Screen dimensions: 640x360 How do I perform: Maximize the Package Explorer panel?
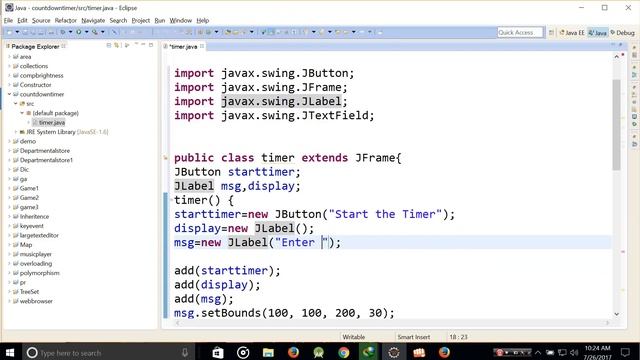point(151,45)
